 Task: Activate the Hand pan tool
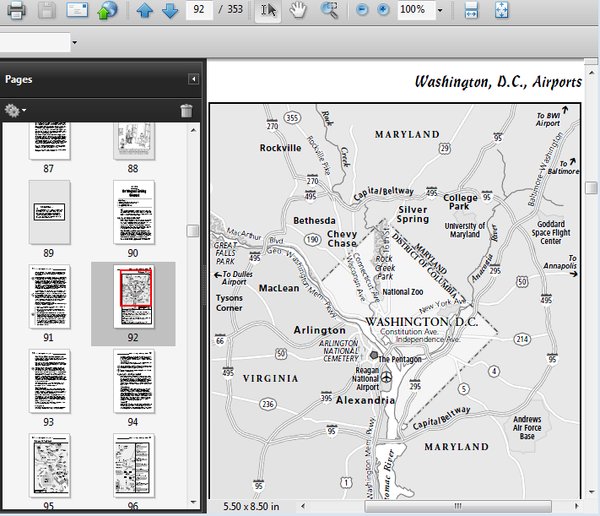[x=298, y=11]
